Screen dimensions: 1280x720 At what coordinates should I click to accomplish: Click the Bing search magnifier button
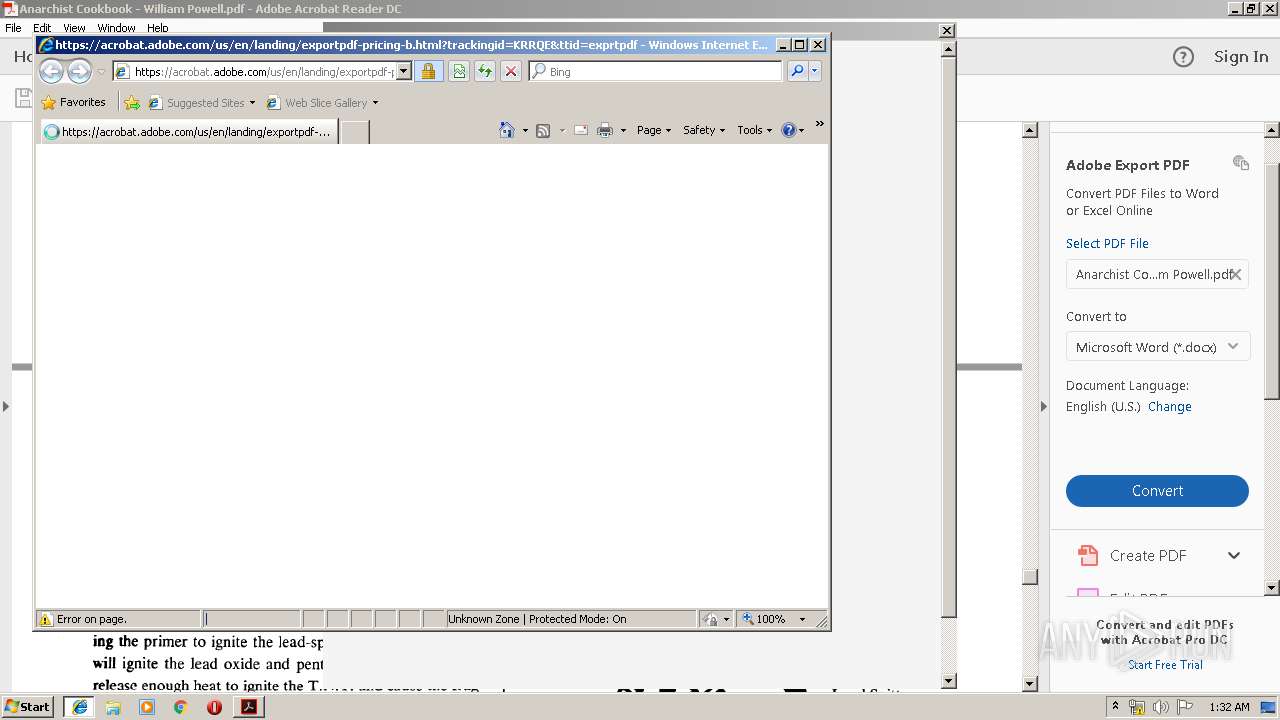pyautogui.click(x=797, y=71)
